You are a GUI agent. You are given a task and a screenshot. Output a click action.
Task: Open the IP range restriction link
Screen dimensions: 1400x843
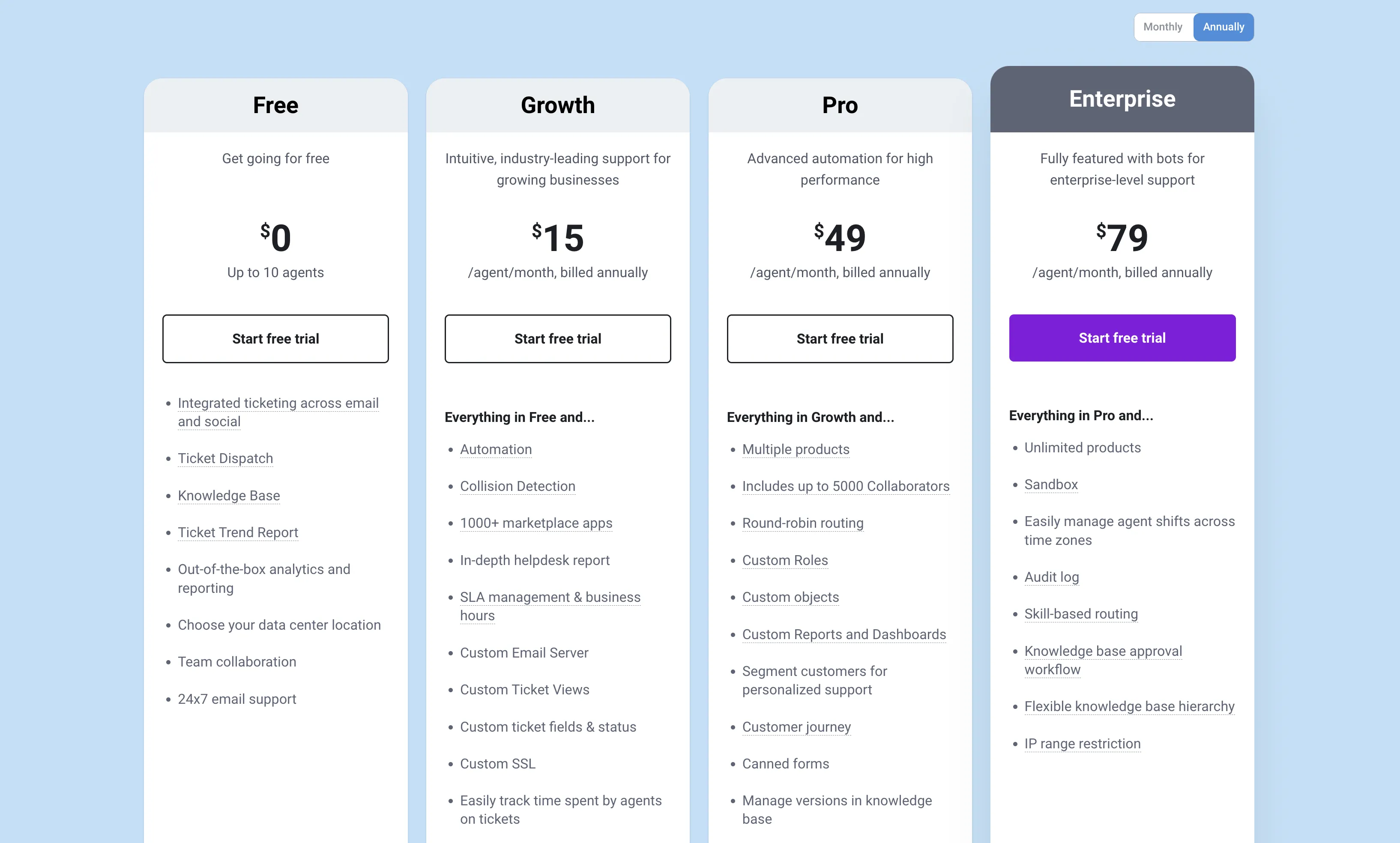click(x=1083, y=744)
